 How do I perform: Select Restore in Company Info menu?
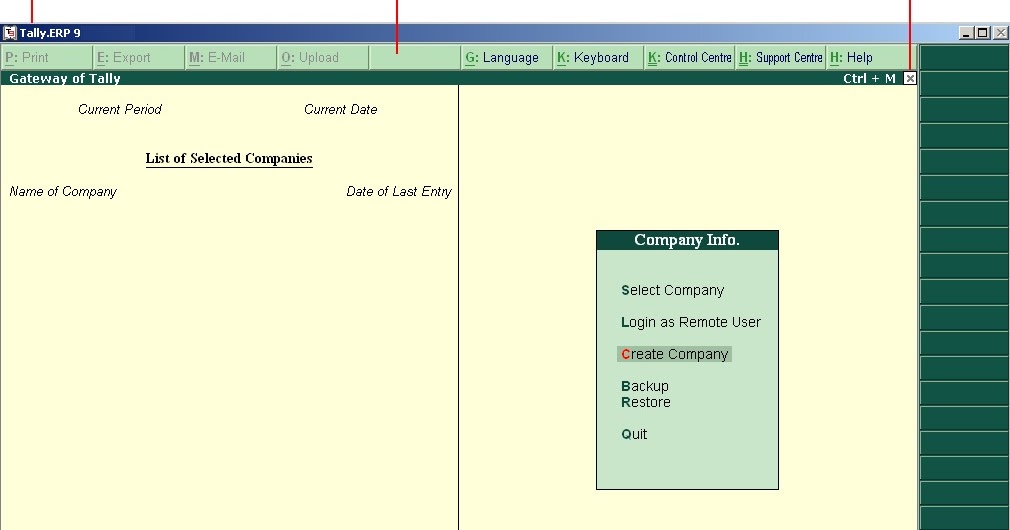pos(645,402)
